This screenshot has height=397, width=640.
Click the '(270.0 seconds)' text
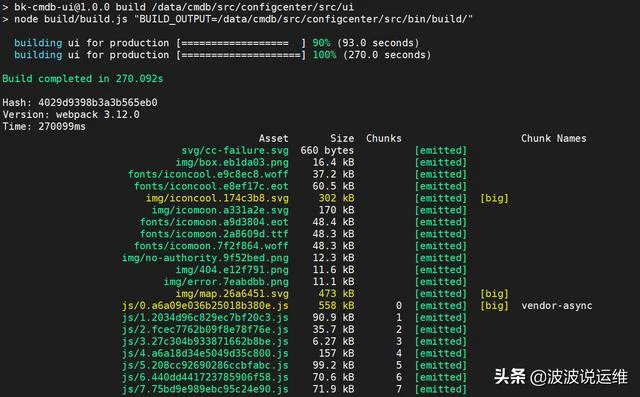387,55
